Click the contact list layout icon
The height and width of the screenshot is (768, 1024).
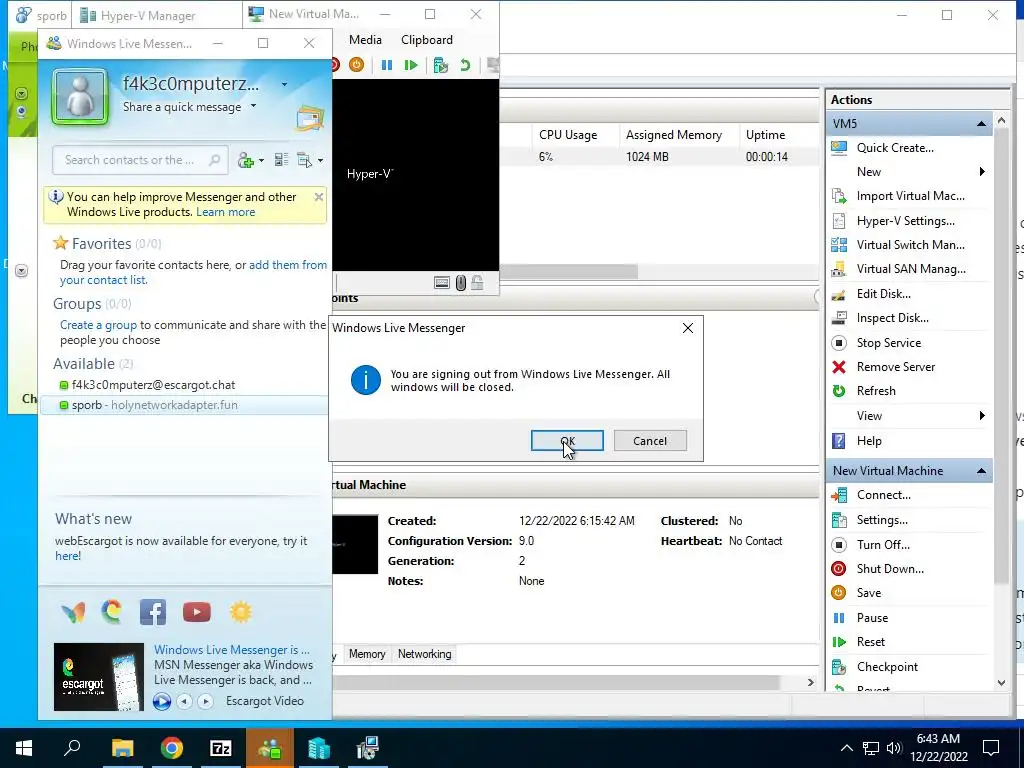[x=281, y=159]
